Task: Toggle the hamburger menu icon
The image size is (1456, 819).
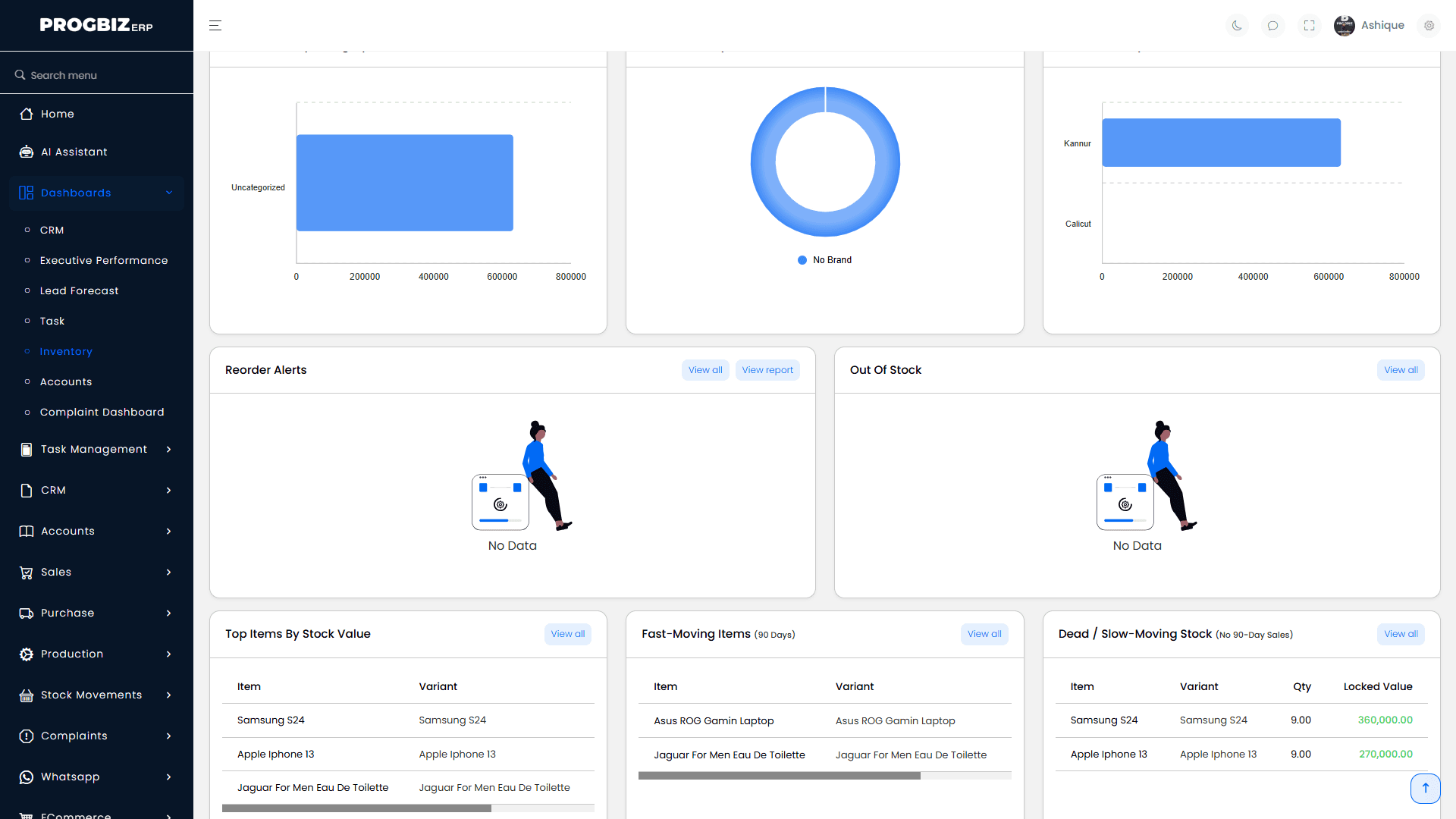Action: [x=215, y=25]
